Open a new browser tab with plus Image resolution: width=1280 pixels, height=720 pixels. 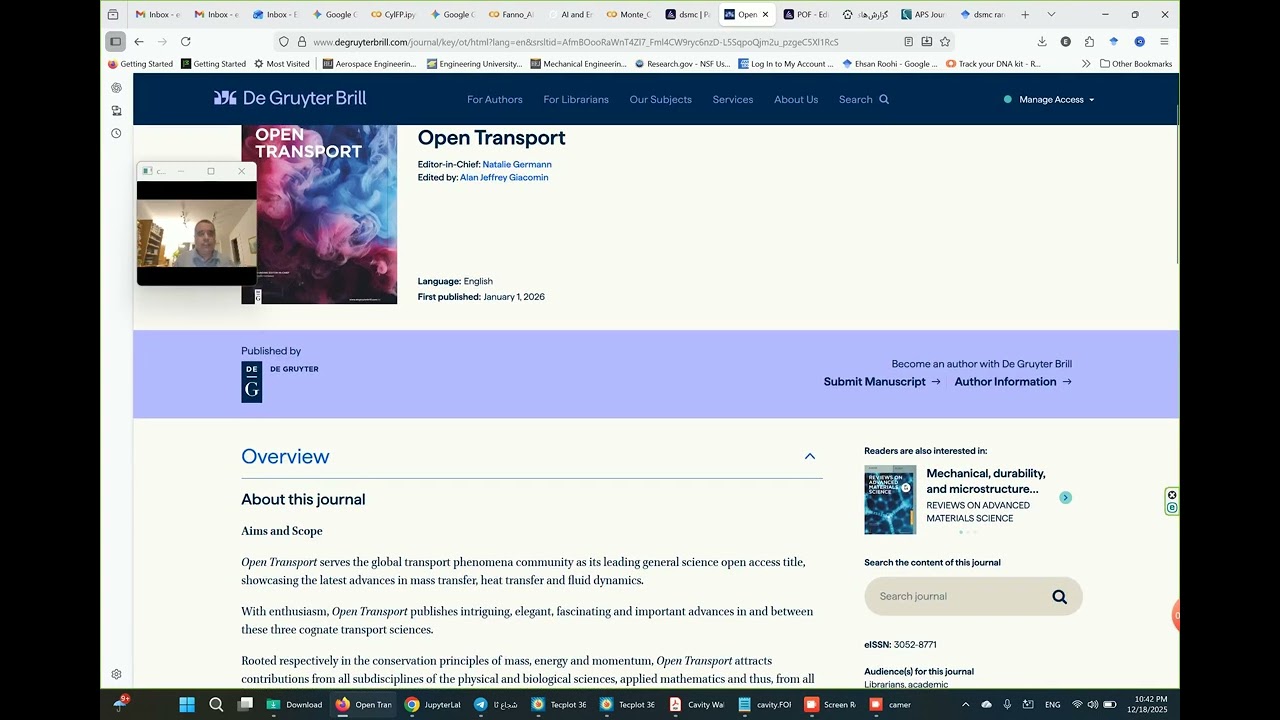click(1025, 15)
